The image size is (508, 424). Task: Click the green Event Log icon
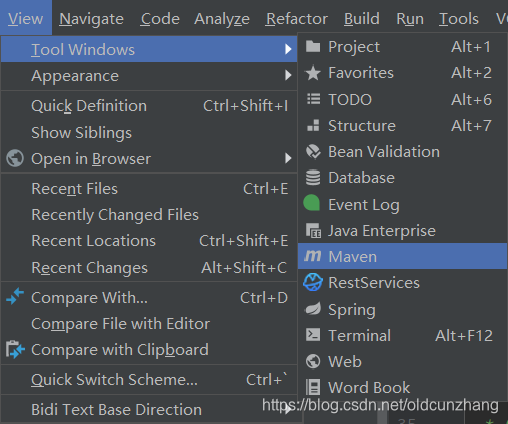pos(312,203)
